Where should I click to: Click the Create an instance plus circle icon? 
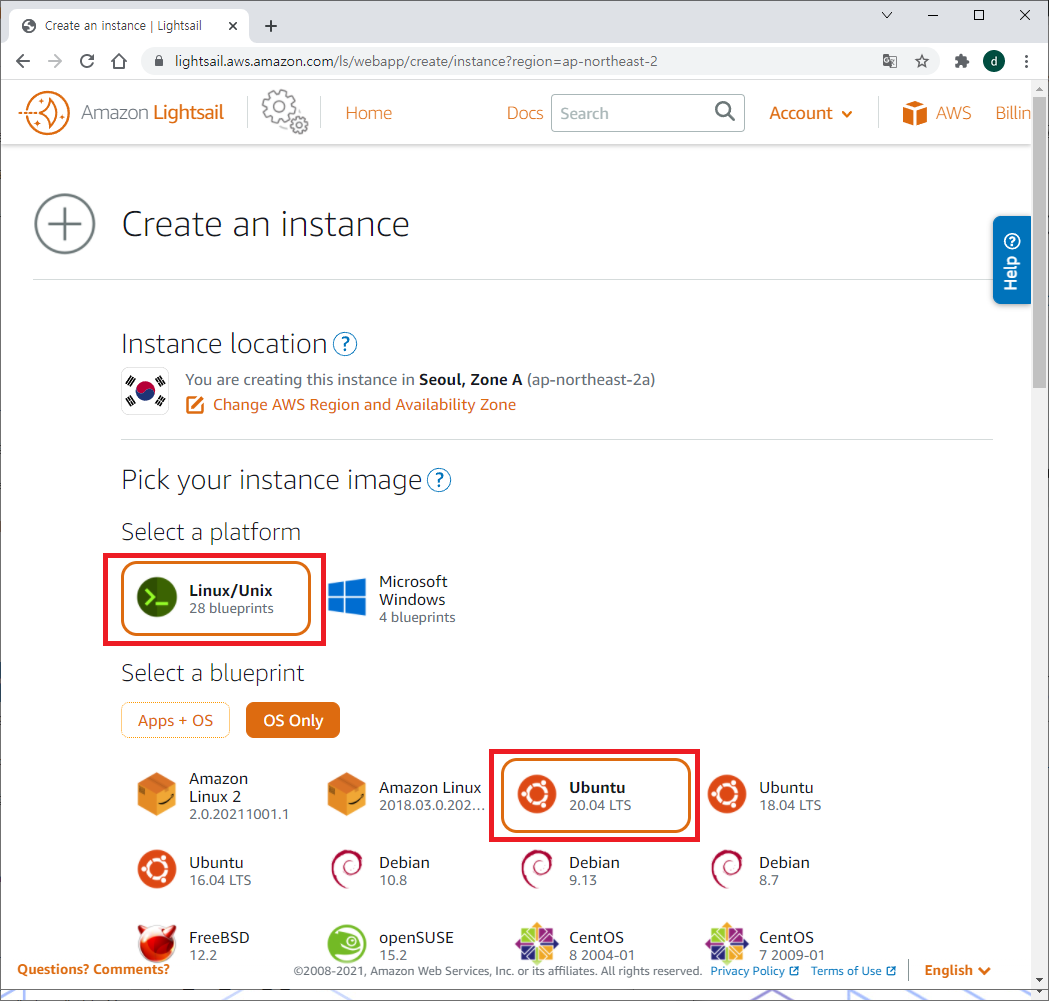(x=64, y=223)
